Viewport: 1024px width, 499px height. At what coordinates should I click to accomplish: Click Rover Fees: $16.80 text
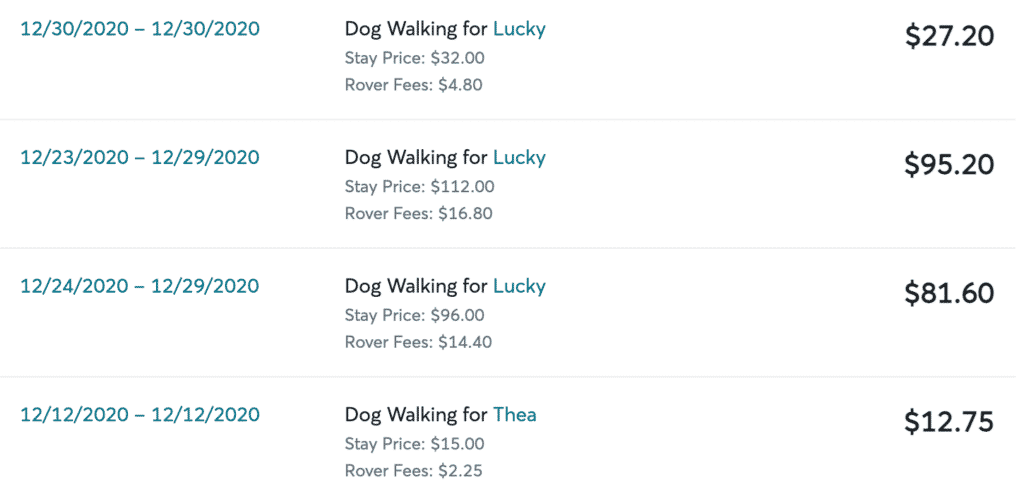coord(419,214)
